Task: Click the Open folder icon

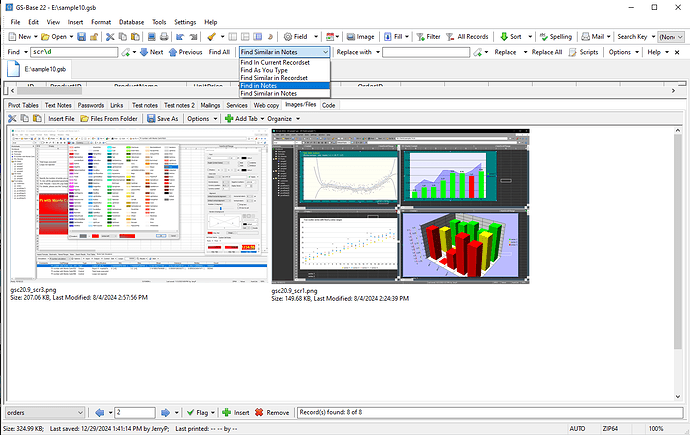Action: tap(45, 37)
